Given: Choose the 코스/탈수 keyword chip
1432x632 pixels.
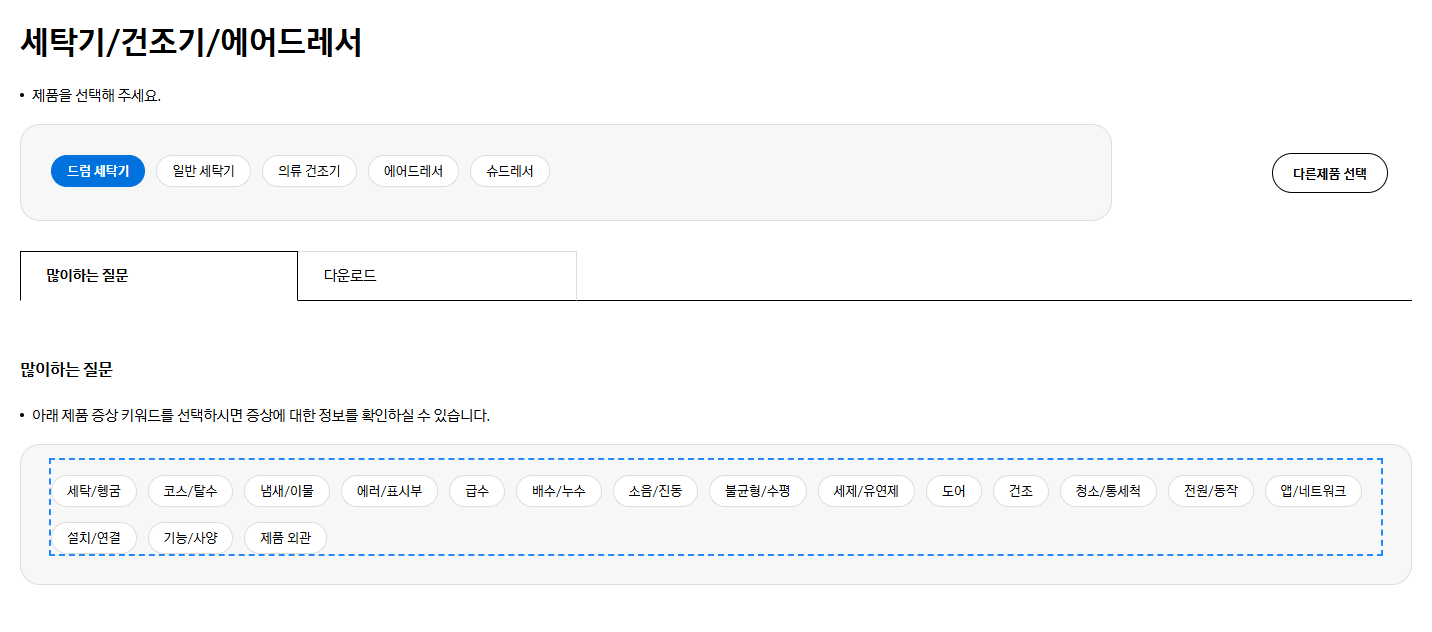Looking at the screenshot, I should (x=190, y=491).
